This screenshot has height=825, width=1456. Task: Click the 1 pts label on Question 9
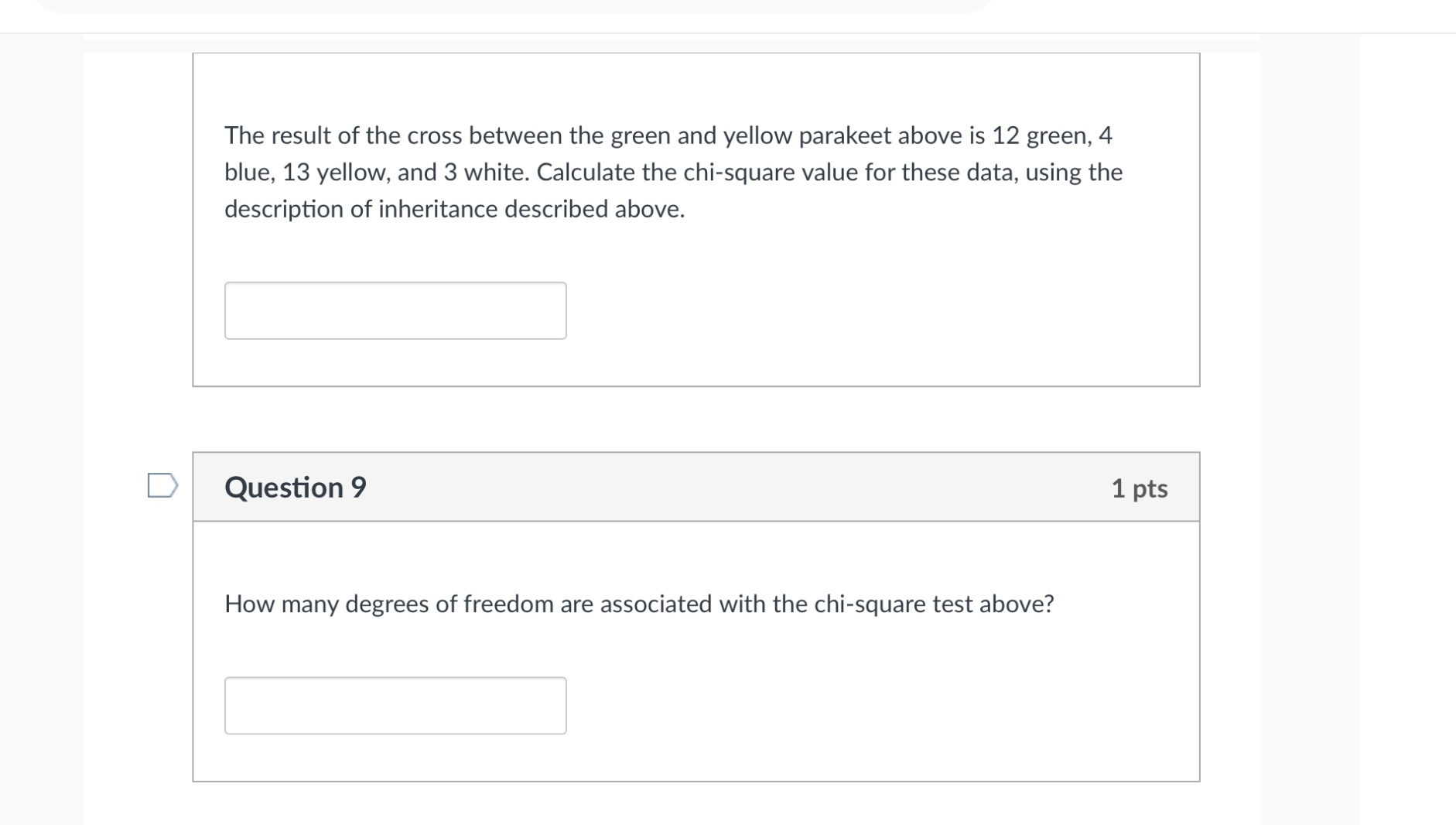click(x=1140, y=488)
